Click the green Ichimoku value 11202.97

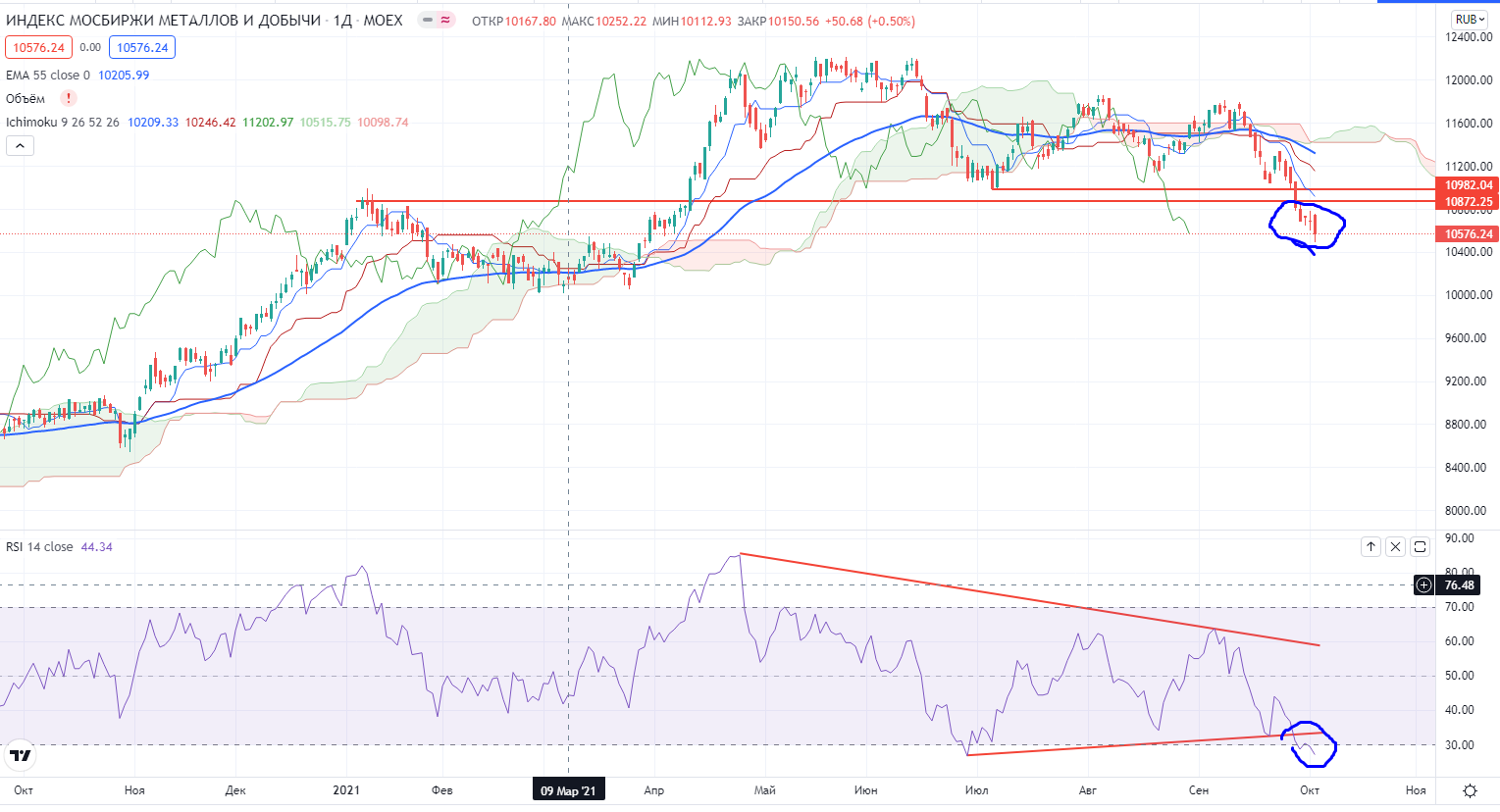268,123
